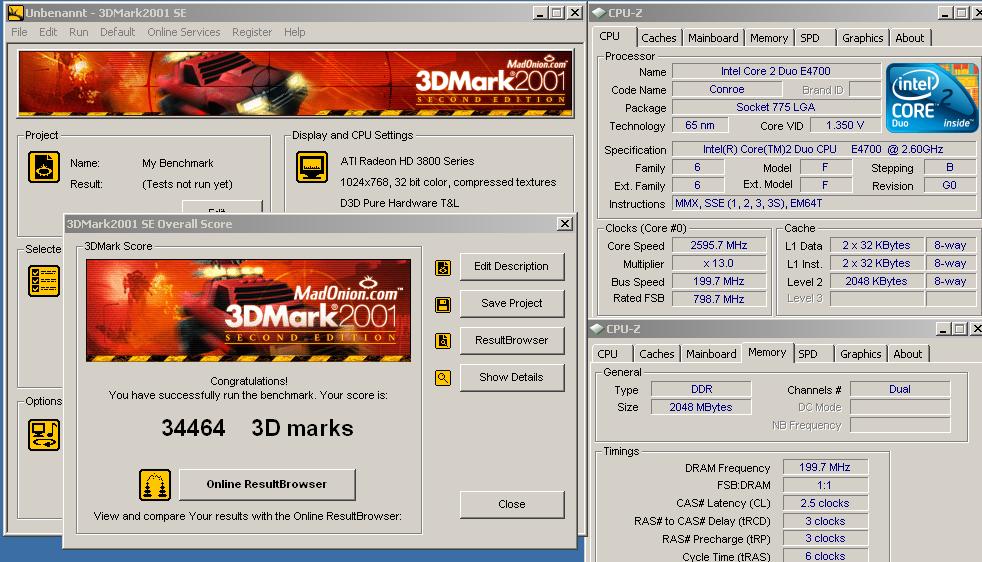Switch to Mainboard tab in upper CPU-Z

713,38
